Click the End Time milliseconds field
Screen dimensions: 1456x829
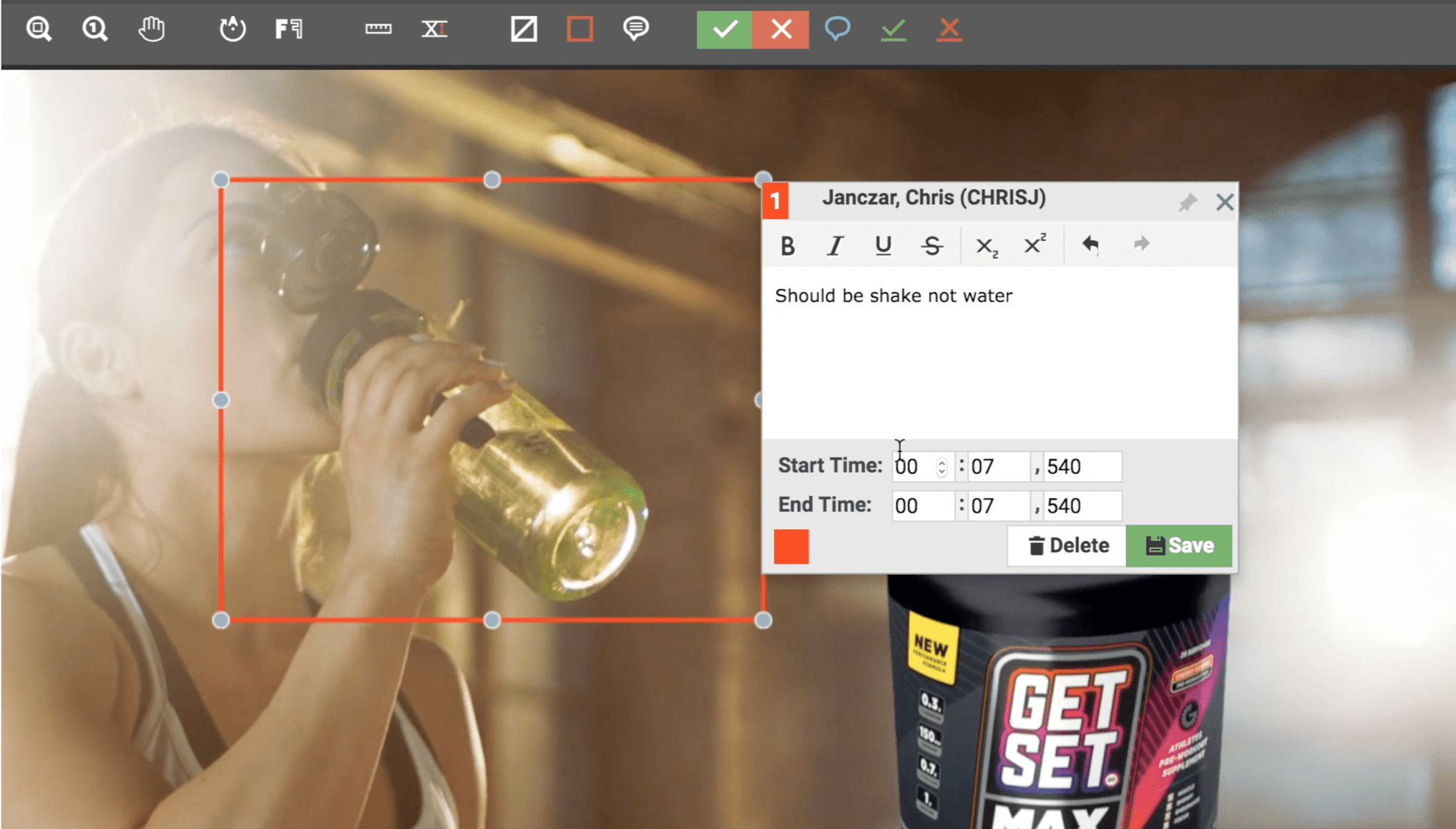pos(1083,506)
